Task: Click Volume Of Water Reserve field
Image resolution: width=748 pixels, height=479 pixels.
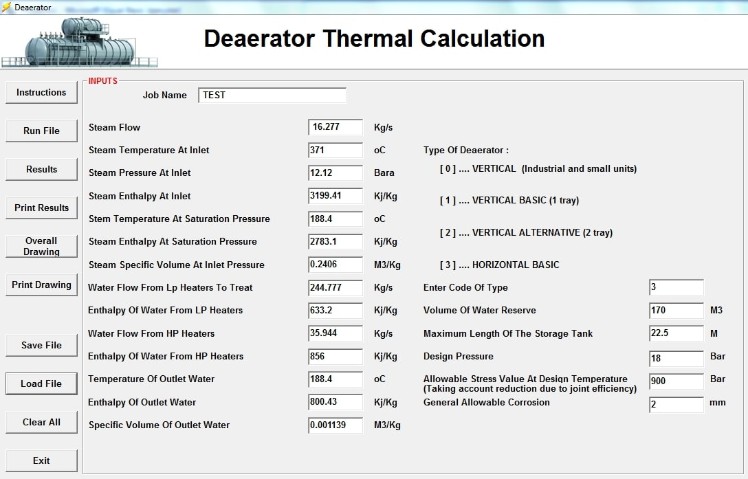Action: click(676, 310)
